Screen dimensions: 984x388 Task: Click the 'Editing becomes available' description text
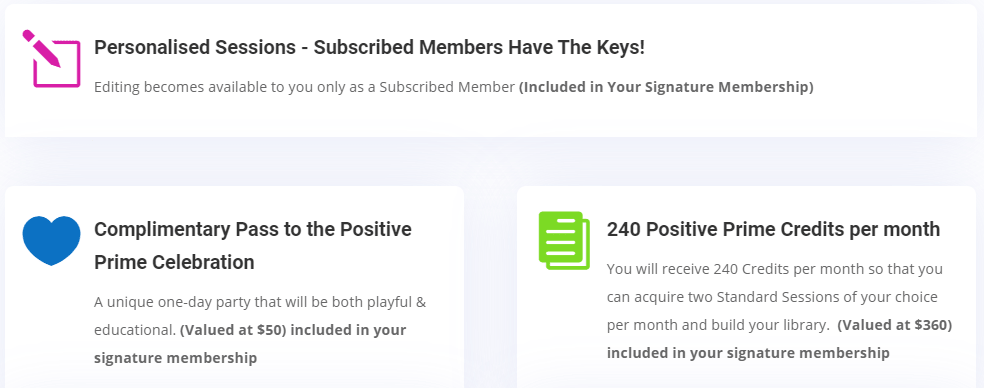click(x=304, y=87)
